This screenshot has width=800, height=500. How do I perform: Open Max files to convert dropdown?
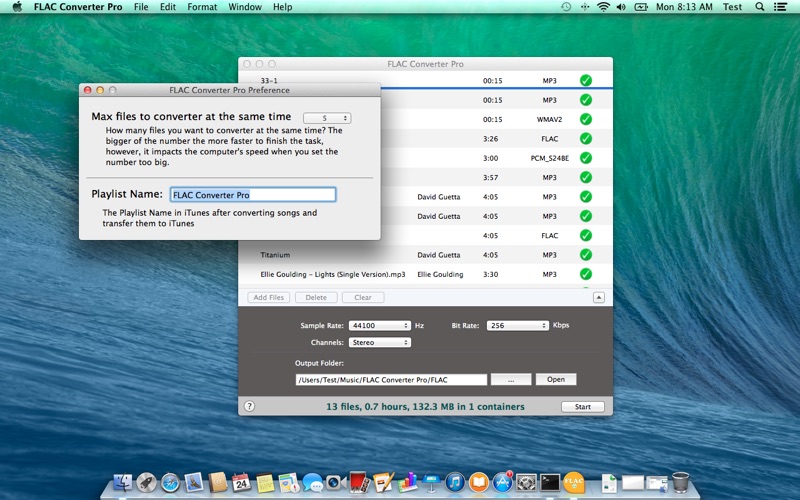tap(327, 118)
